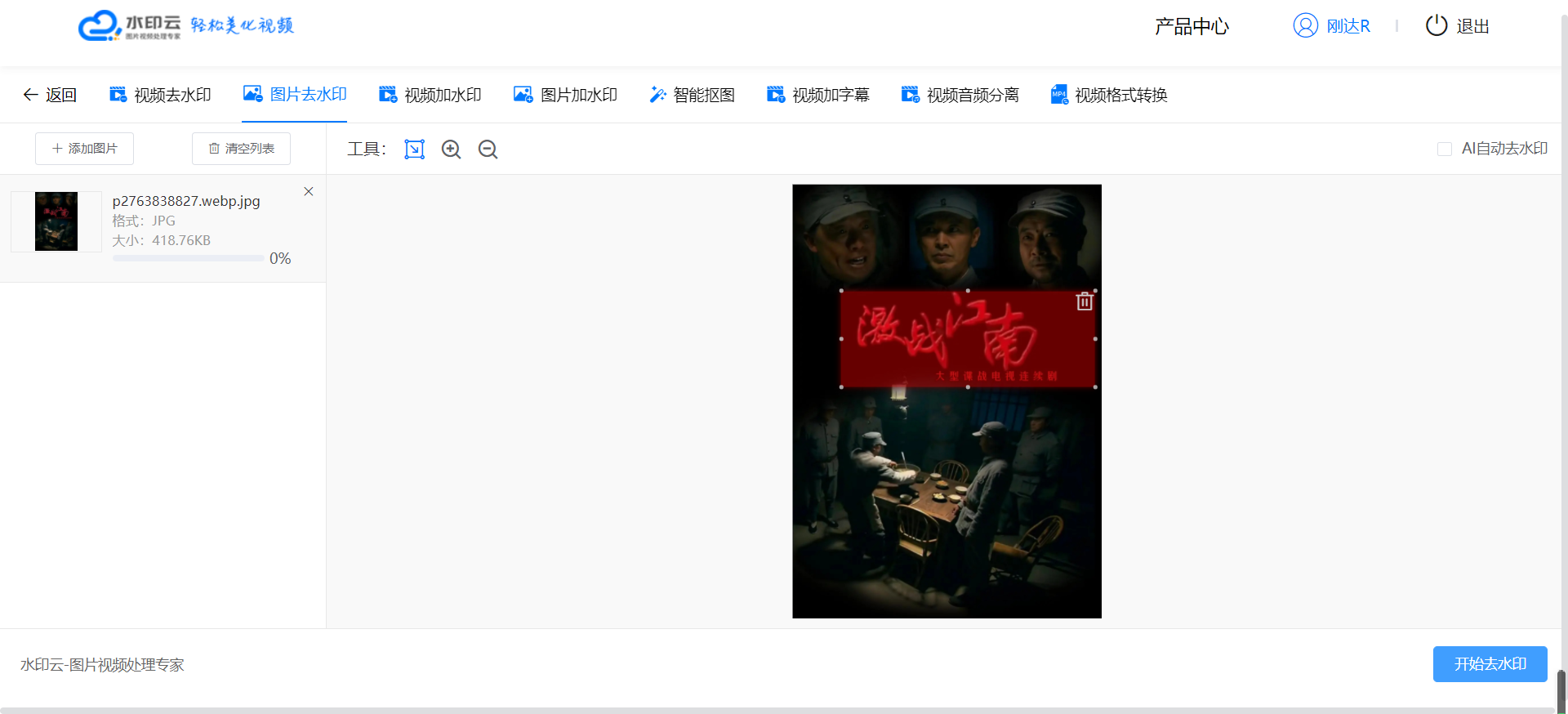Delete the selection box with trash icon
The width and height of the screenshot is (1568, 714).
1084,301
